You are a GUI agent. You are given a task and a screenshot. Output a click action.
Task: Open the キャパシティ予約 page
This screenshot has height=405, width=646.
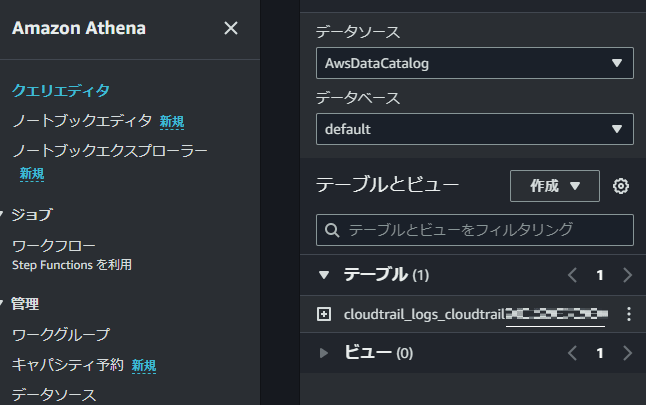[x=68, y=365]
